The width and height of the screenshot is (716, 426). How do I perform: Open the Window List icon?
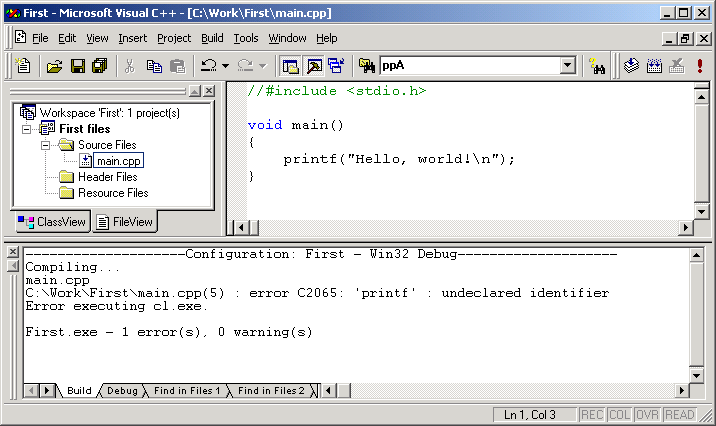pos(336,66)
